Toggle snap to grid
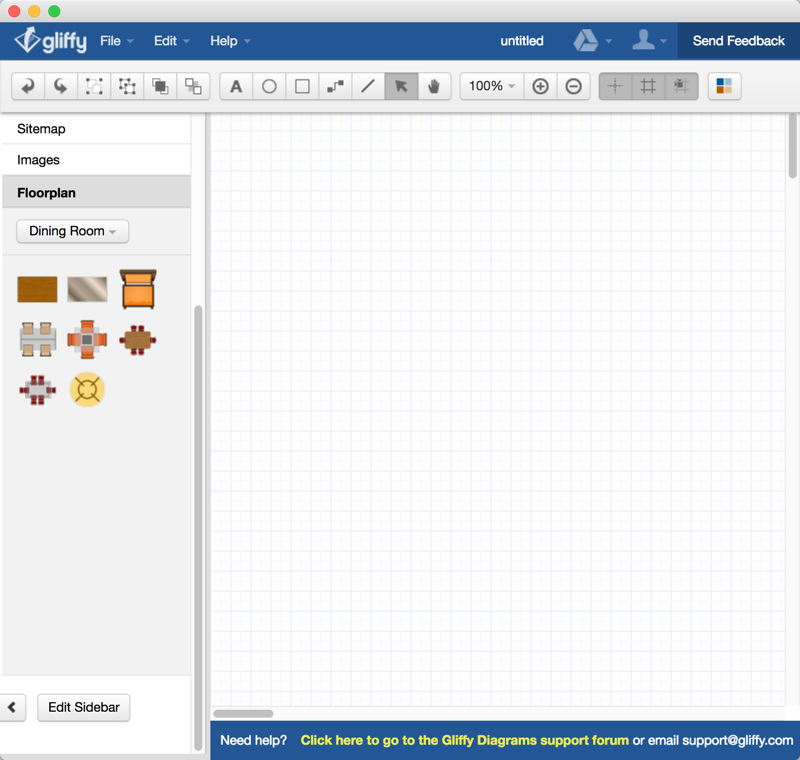This screenshot has height=760, width=800. point(681,86)
